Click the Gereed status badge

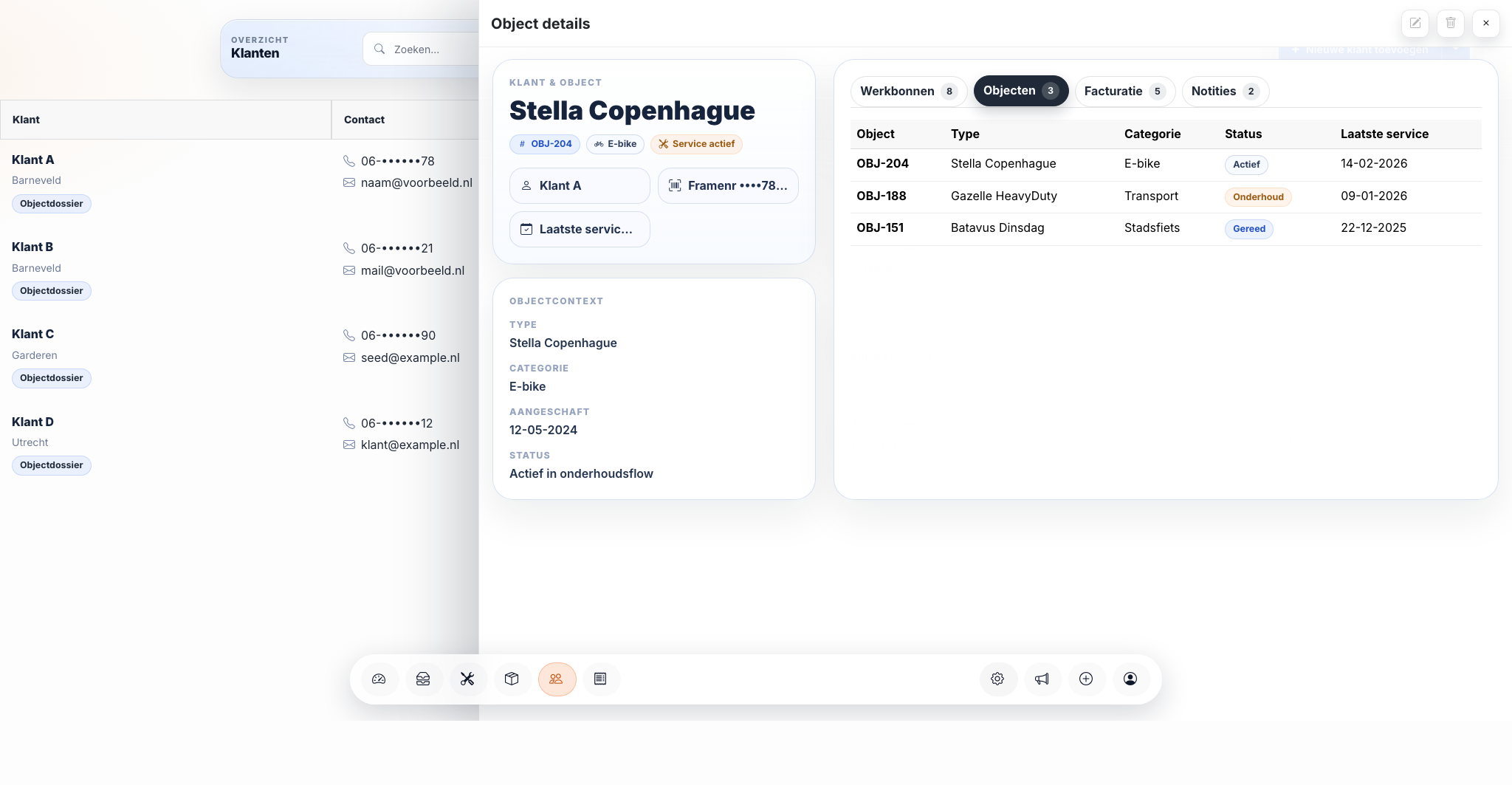point(1249,229)
